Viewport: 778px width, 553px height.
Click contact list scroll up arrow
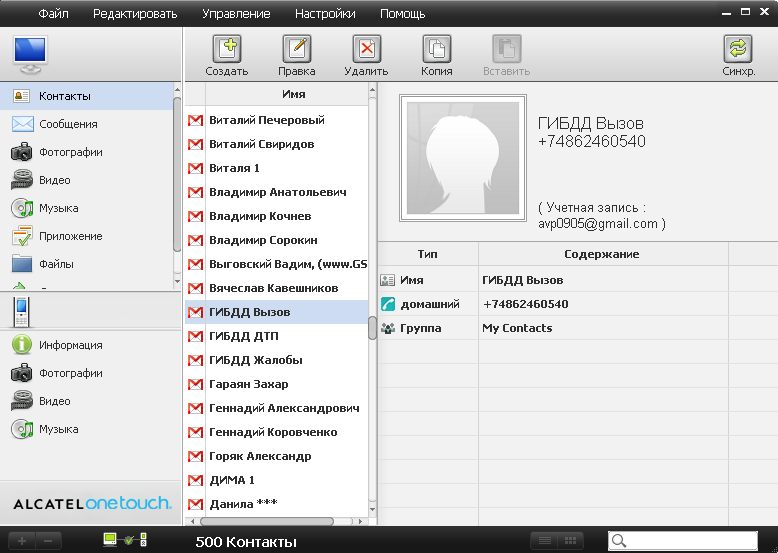coord(372,90)
